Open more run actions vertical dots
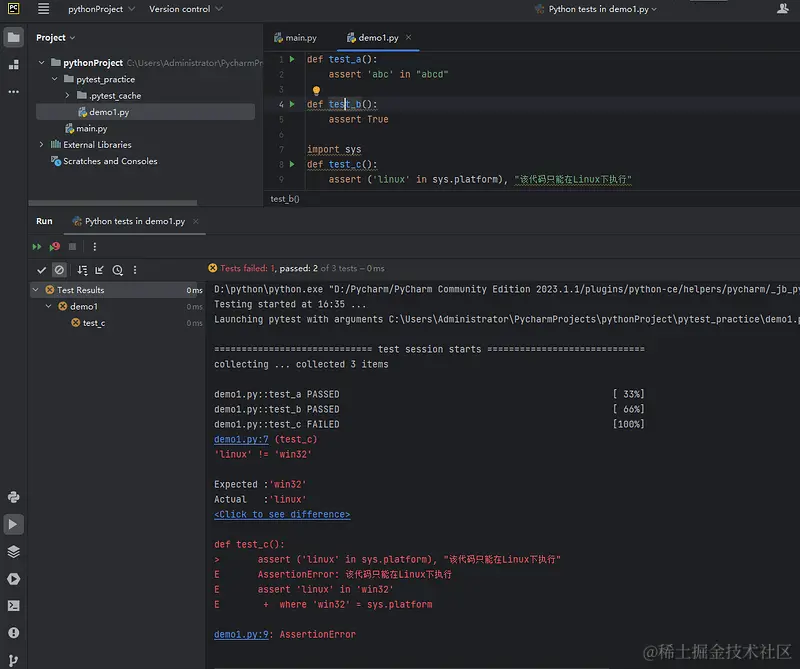800x669 pixels. point(94,247)
